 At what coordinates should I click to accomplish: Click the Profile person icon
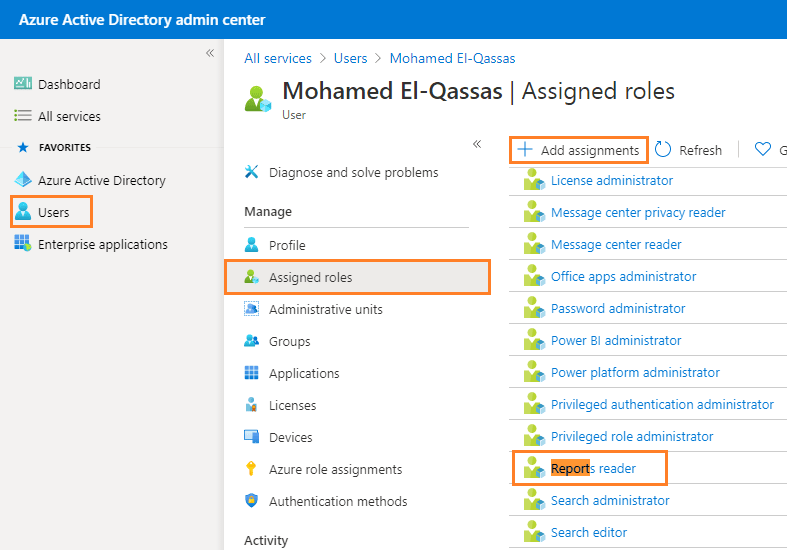(251, 245)
